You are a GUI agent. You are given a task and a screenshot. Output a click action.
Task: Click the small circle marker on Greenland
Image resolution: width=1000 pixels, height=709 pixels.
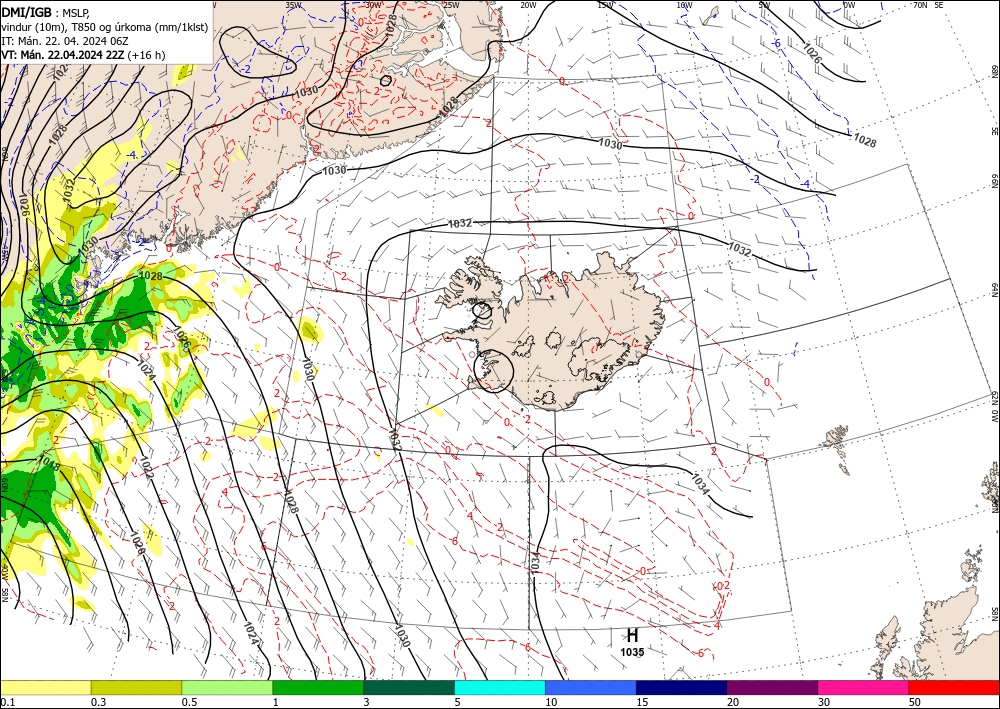click(385, 80)
